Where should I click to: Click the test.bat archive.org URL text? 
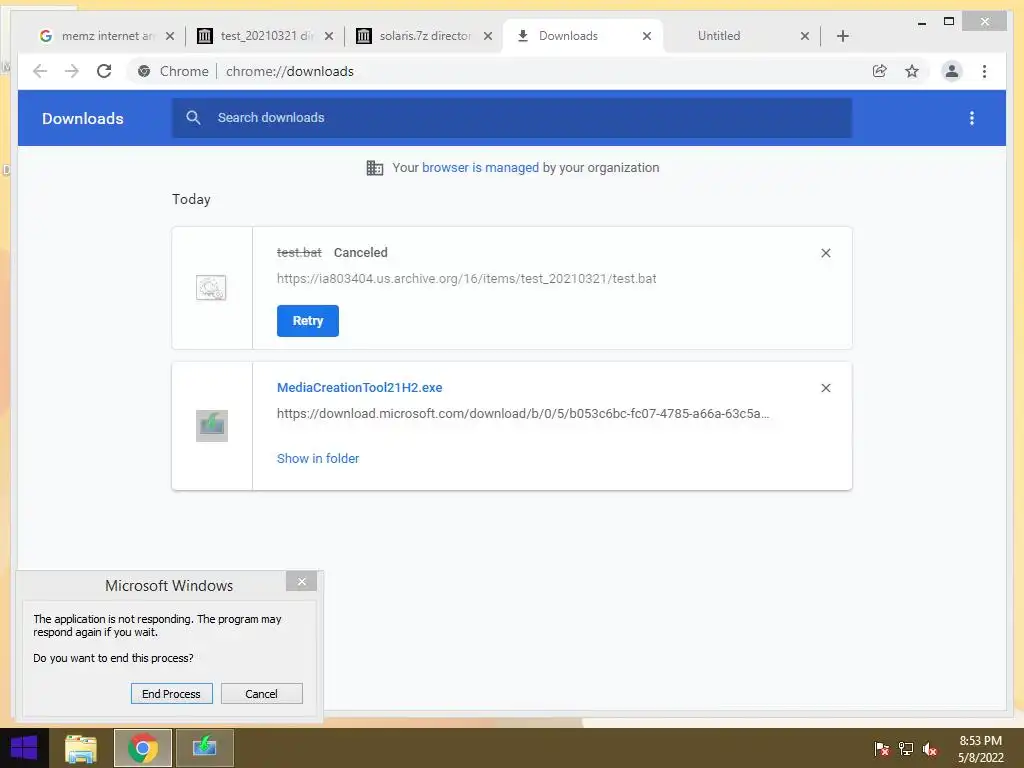tap(466, 279)
